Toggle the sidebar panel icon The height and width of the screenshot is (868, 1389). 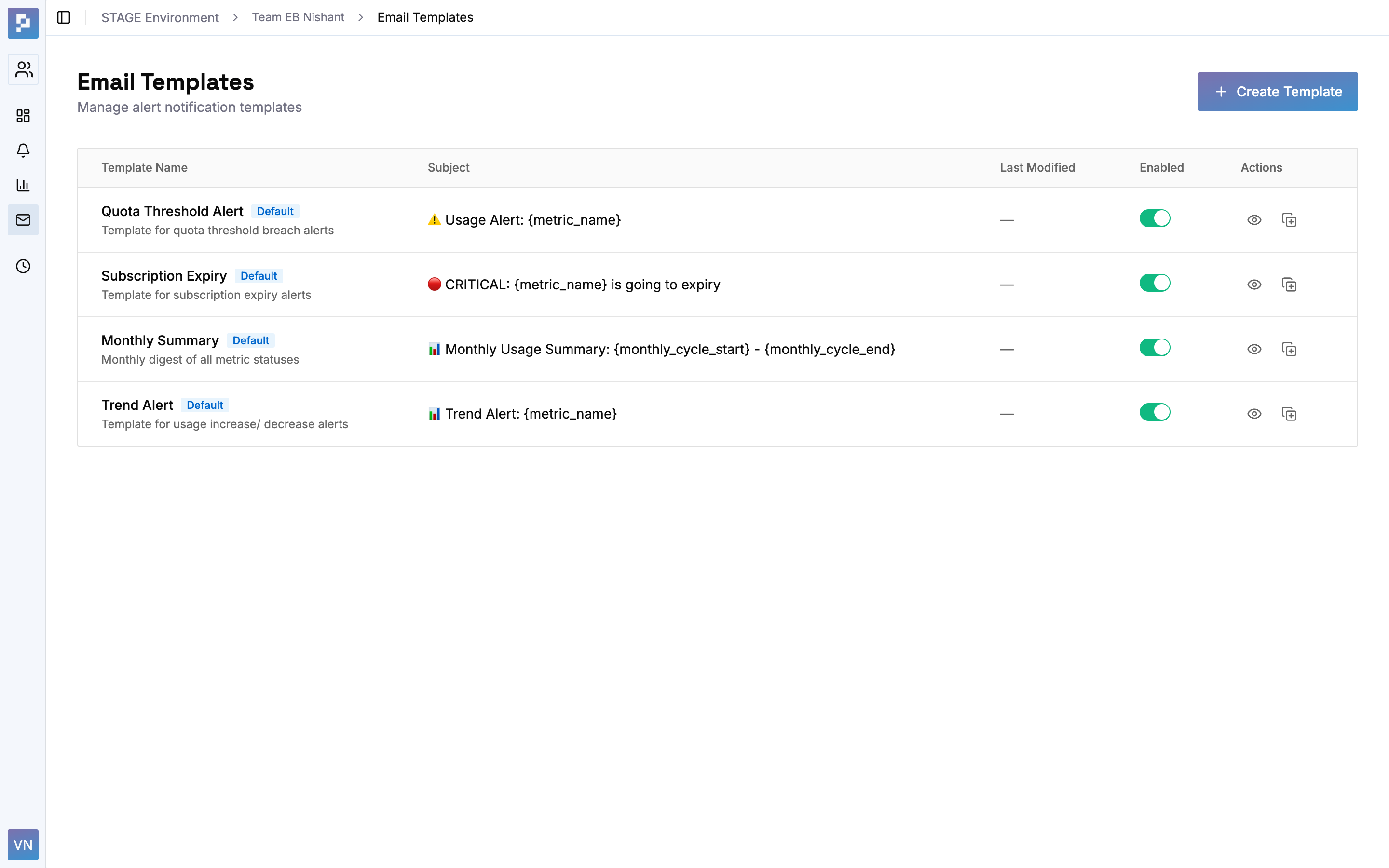64,17
